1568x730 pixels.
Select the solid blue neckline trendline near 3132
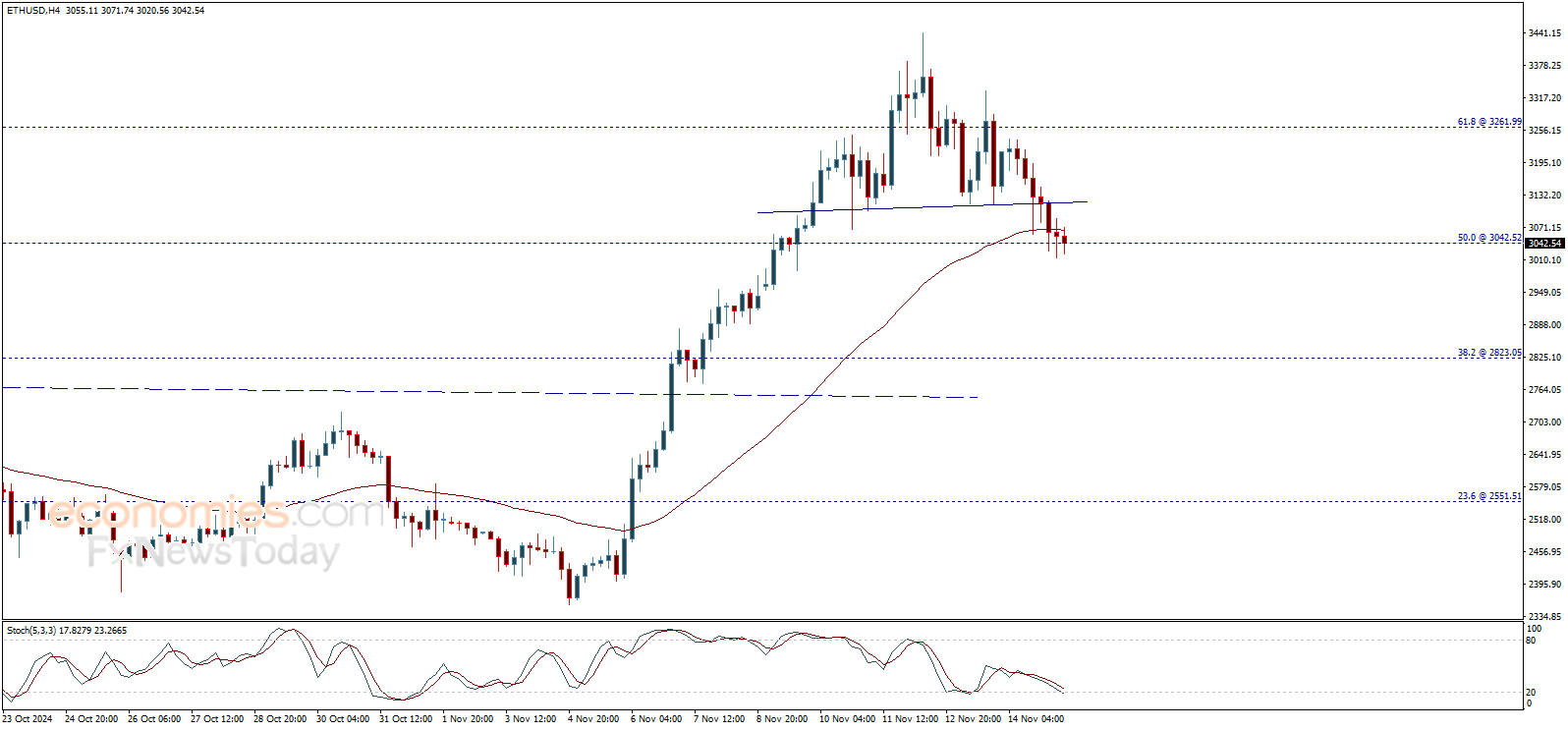coord(922,207)
